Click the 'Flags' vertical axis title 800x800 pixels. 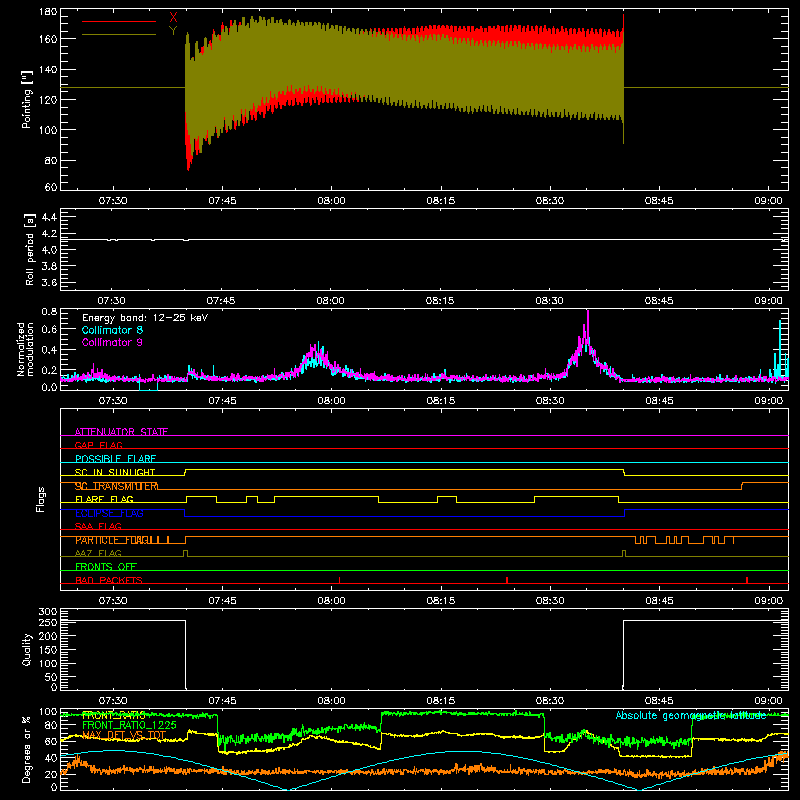[41, 499]
